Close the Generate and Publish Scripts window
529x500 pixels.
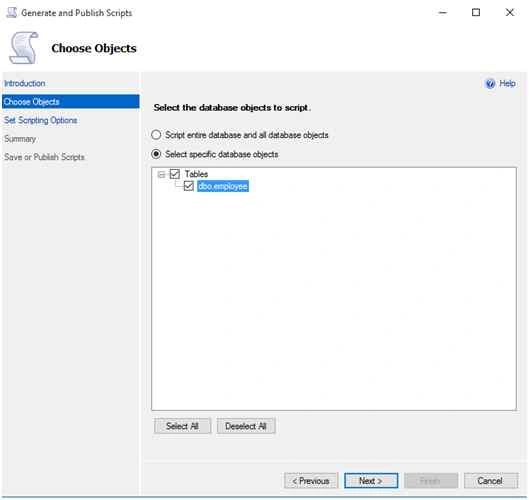pyautogui.click(x=509, y=12)
